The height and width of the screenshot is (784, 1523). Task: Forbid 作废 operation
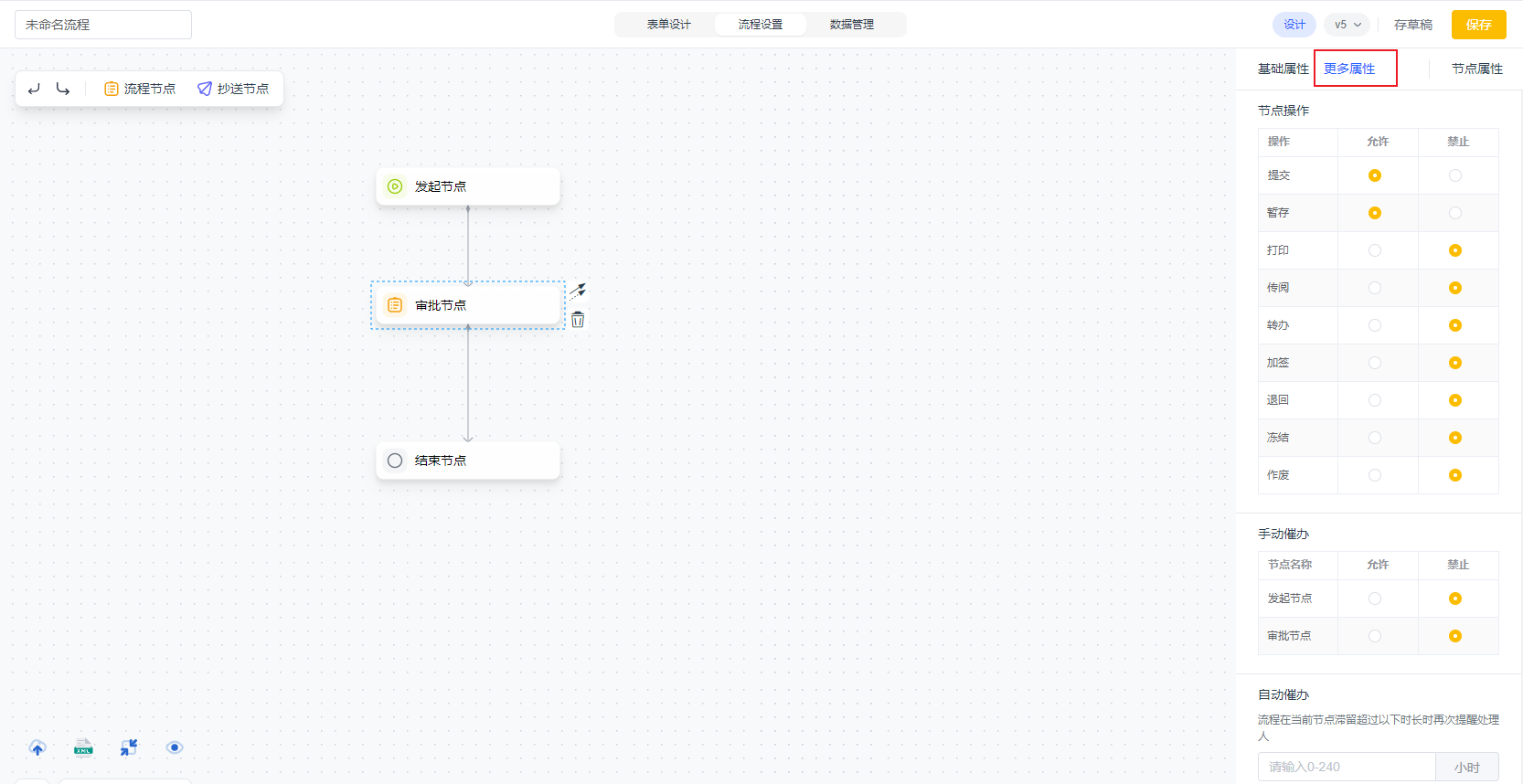tap(1455, 475)
